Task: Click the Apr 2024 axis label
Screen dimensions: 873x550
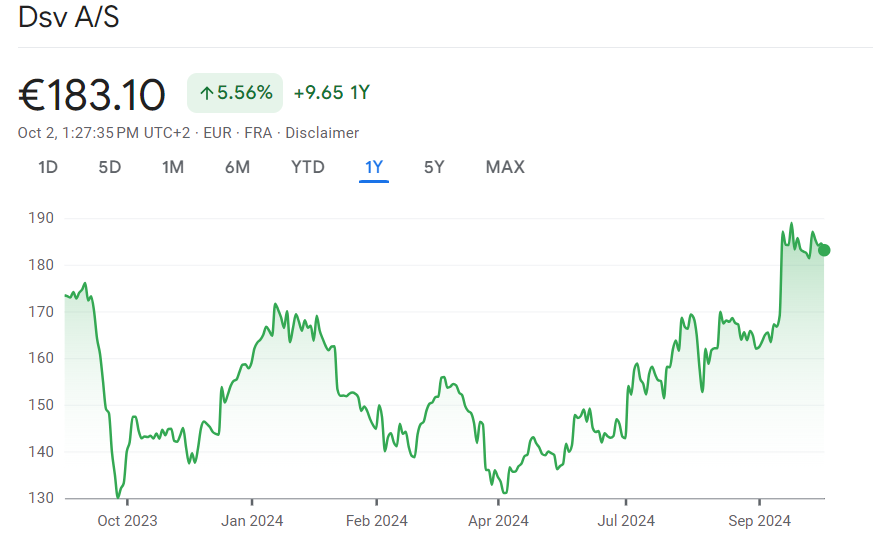Action: coord(498,521)
